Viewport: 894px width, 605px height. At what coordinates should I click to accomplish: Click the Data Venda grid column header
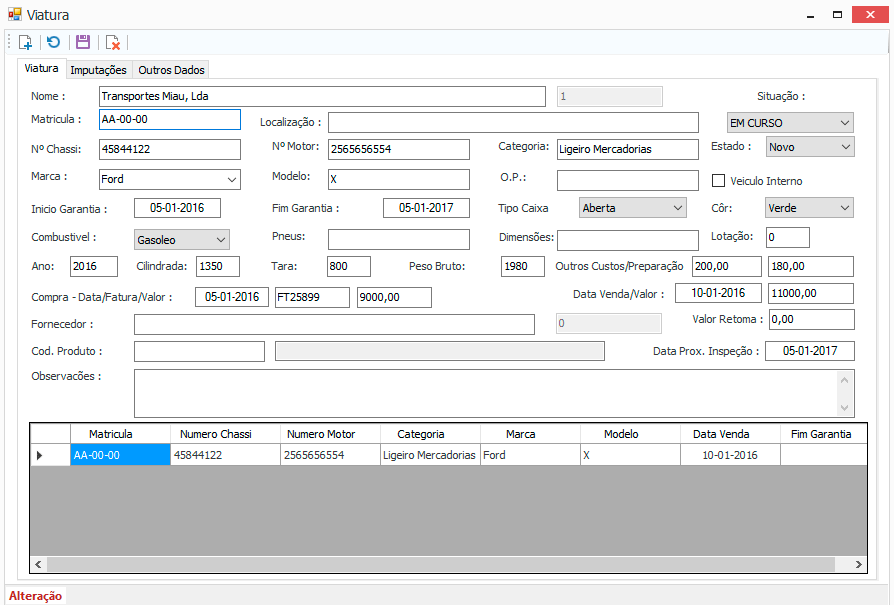pos(730,434)
